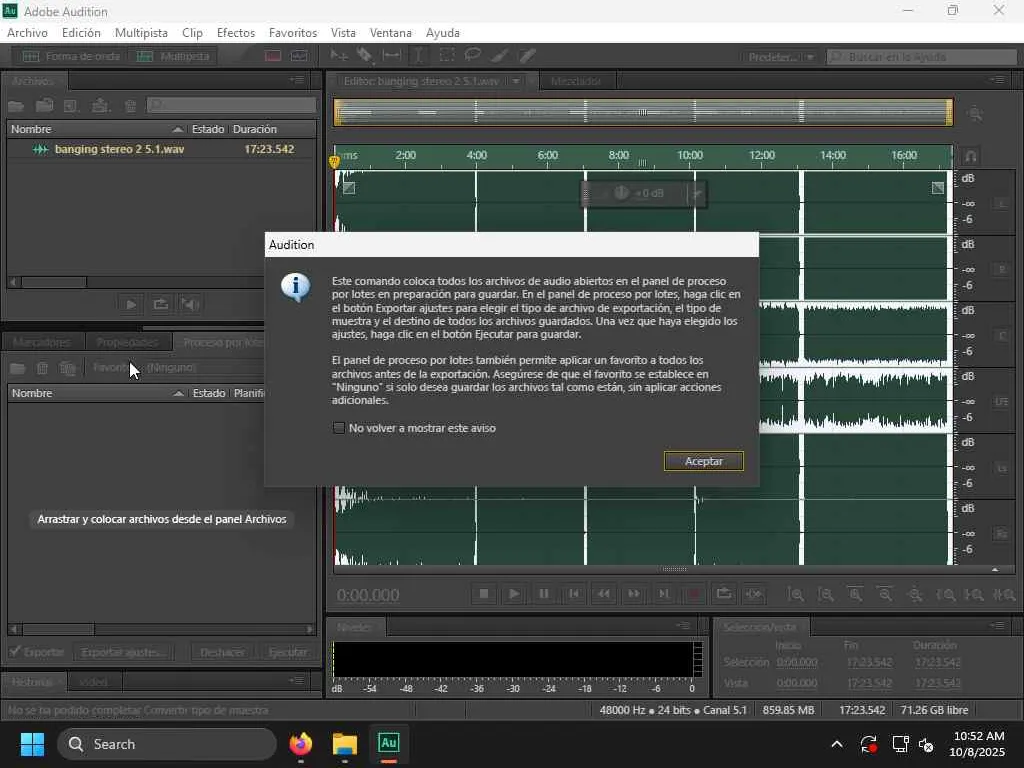Click the Archivos panel horizontal scrollbar

pyautogui.click(x=55, y=282)
